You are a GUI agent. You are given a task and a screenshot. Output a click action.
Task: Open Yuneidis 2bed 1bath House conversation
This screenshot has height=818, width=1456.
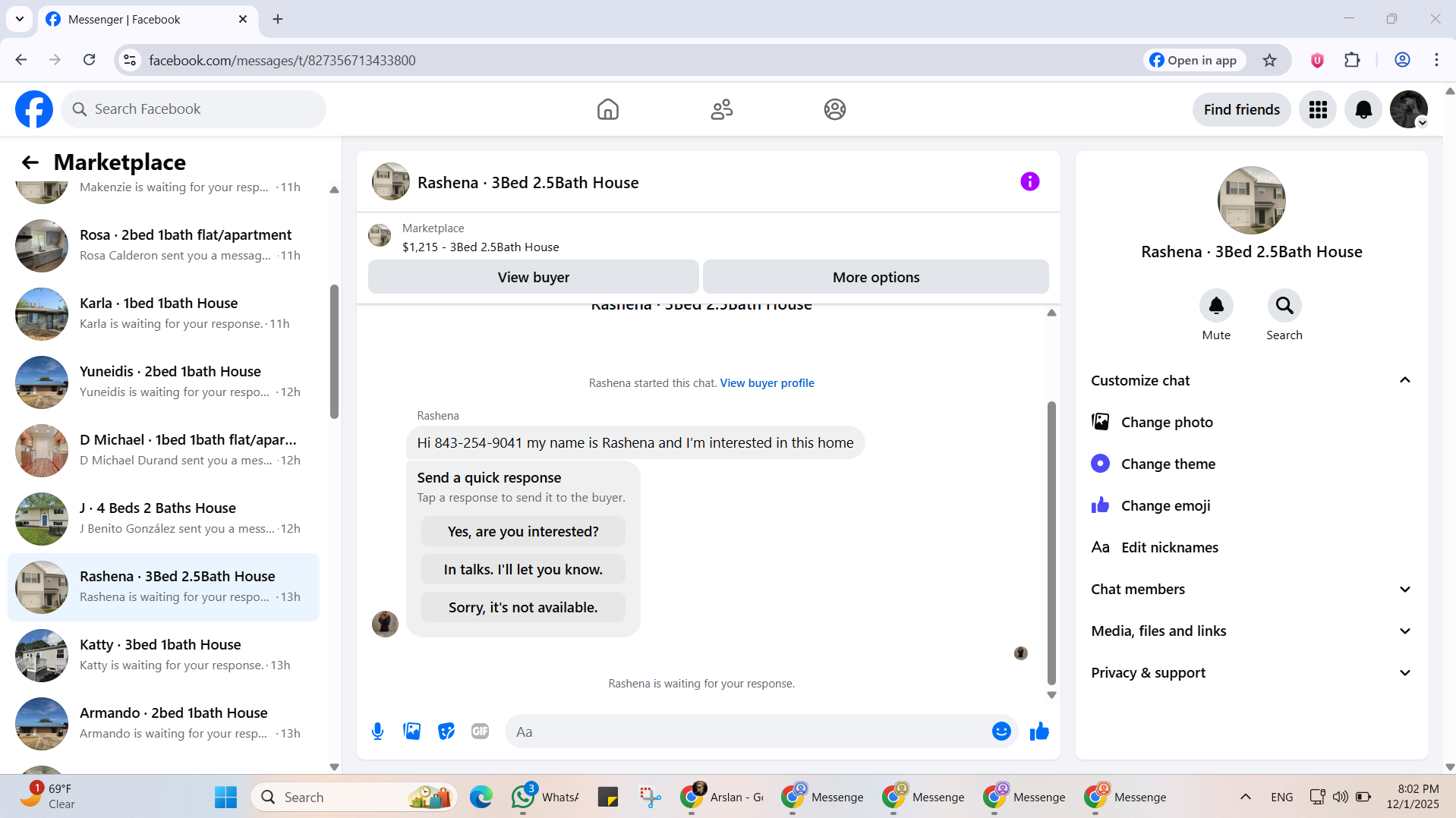(x=163, y=382)
